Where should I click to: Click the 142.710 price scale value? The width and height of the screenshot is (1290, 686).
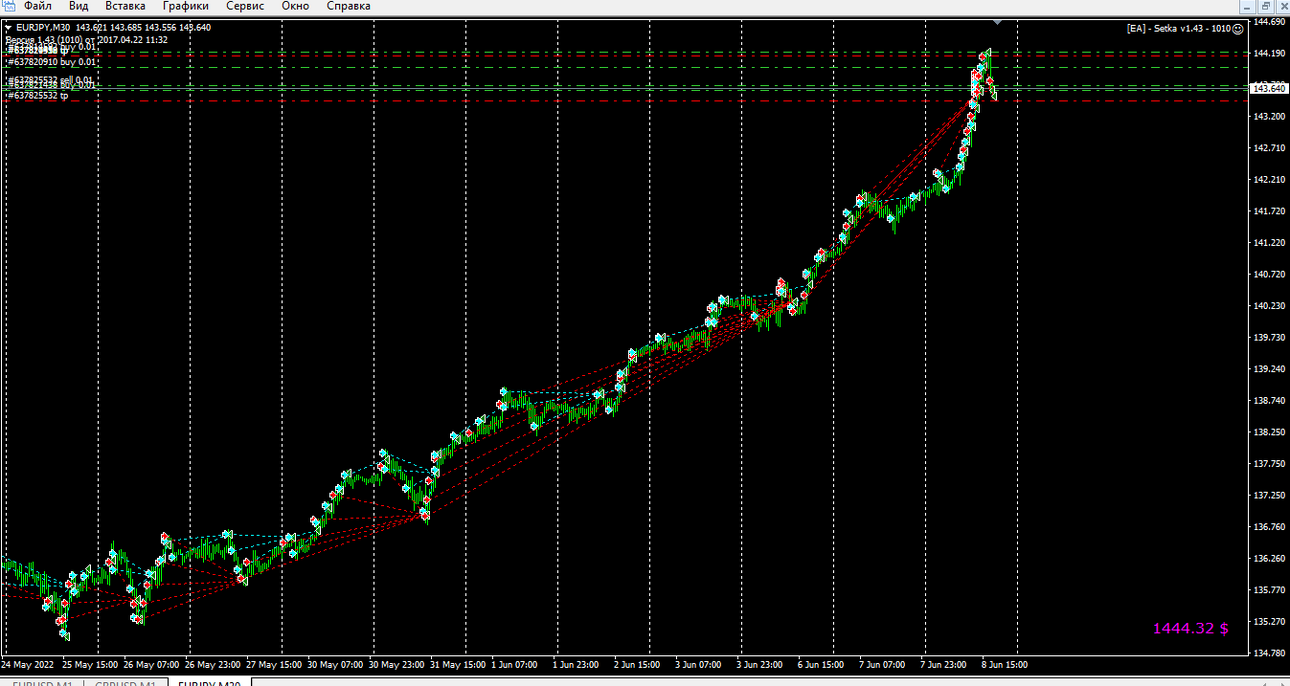(1268, 148)
